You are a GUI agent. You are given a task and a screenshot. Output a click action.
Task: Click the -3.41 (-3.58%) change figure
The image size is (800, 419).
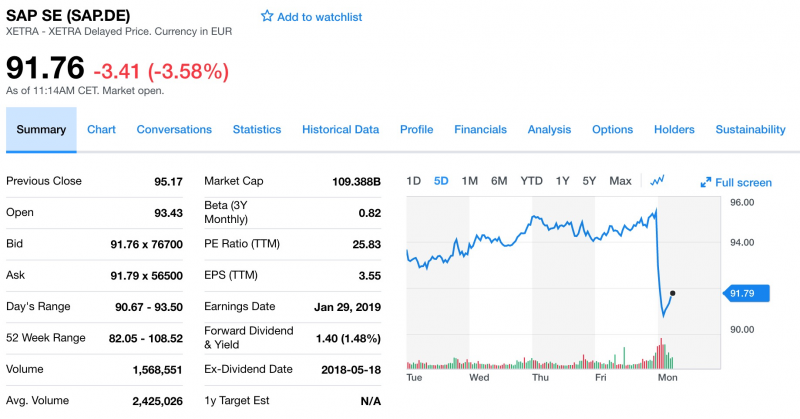[161, 71]
